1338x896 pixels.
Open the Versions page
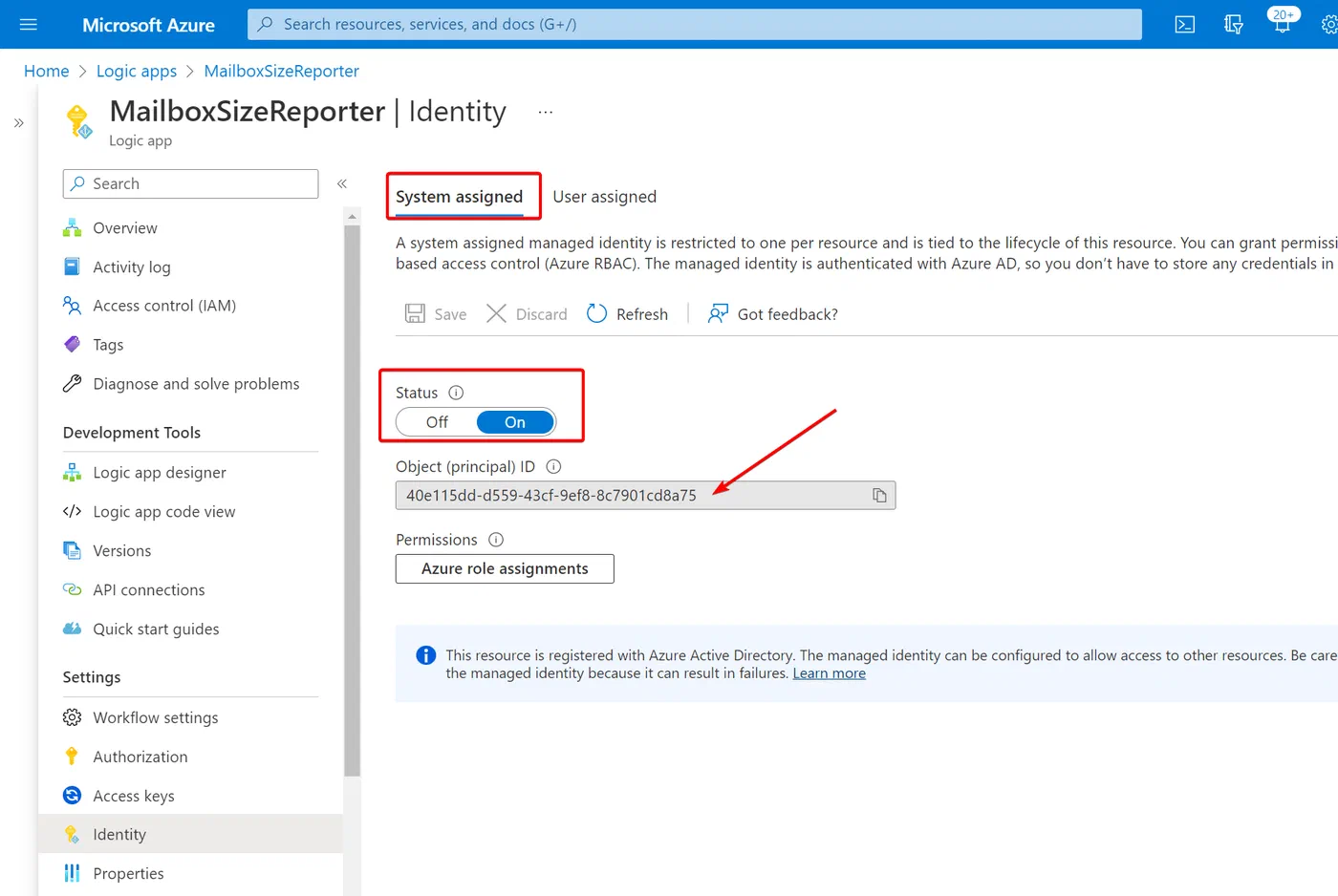pos(190,551)
